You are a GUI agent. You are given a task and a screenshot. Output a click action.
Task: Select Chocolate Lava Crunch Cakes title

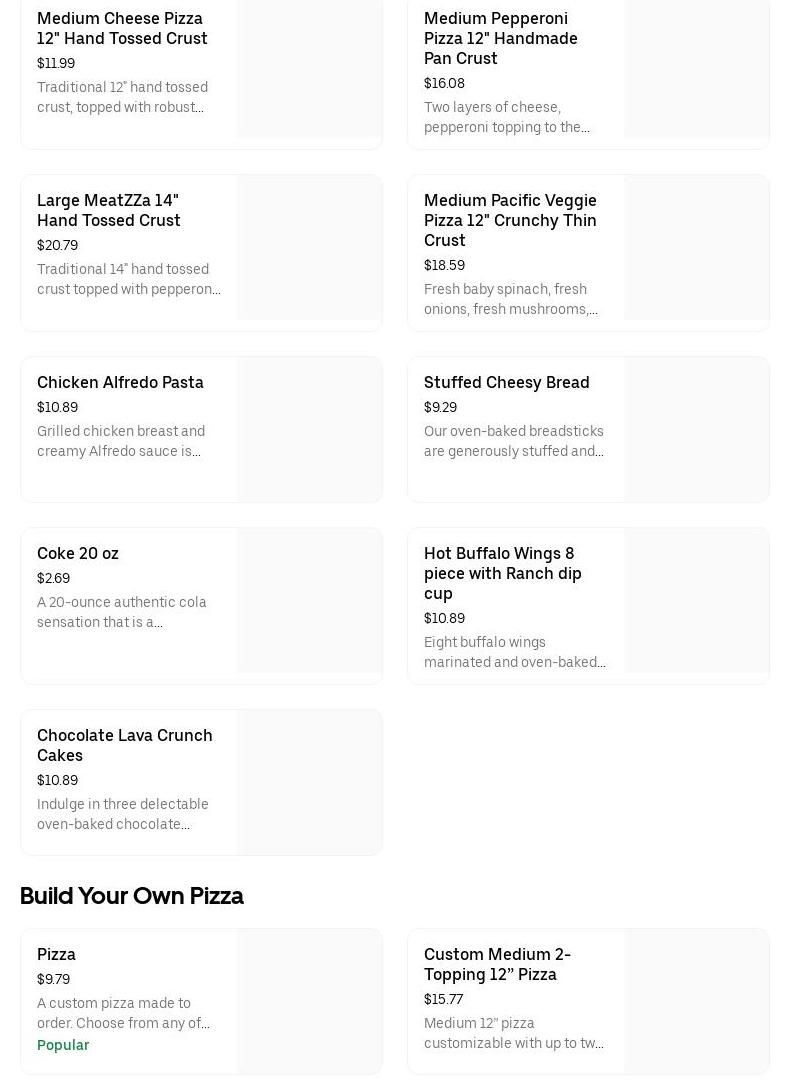(124, 745)
